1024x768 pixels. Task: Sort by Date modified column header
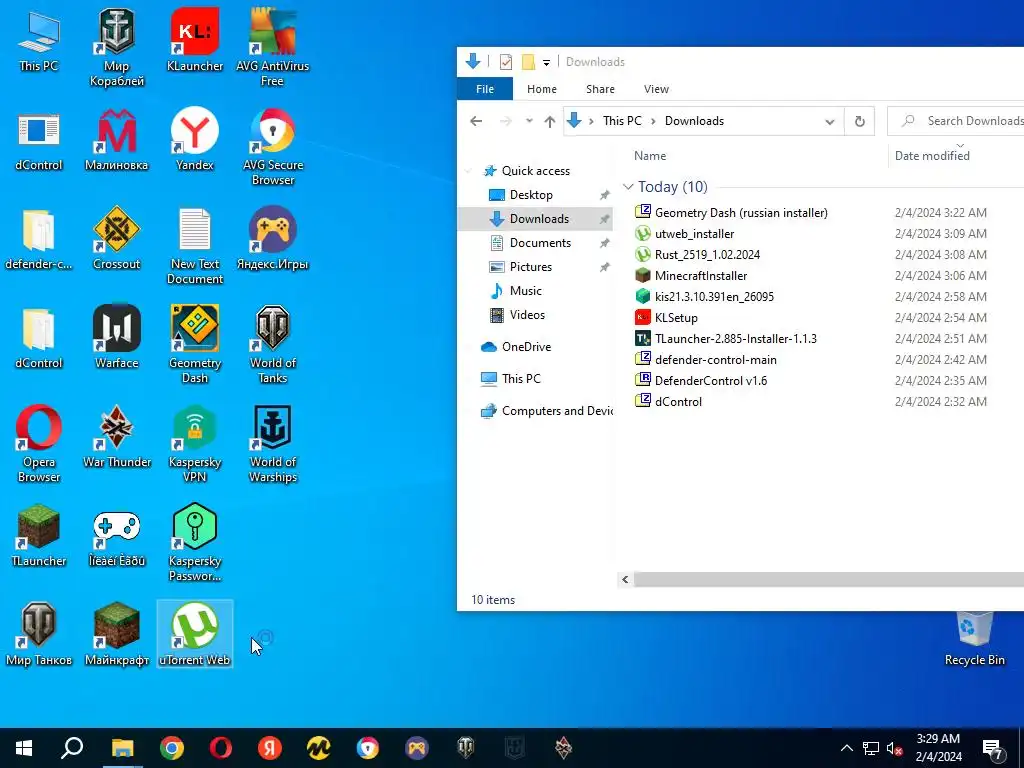pyautogui.click(x=932, y=156)
